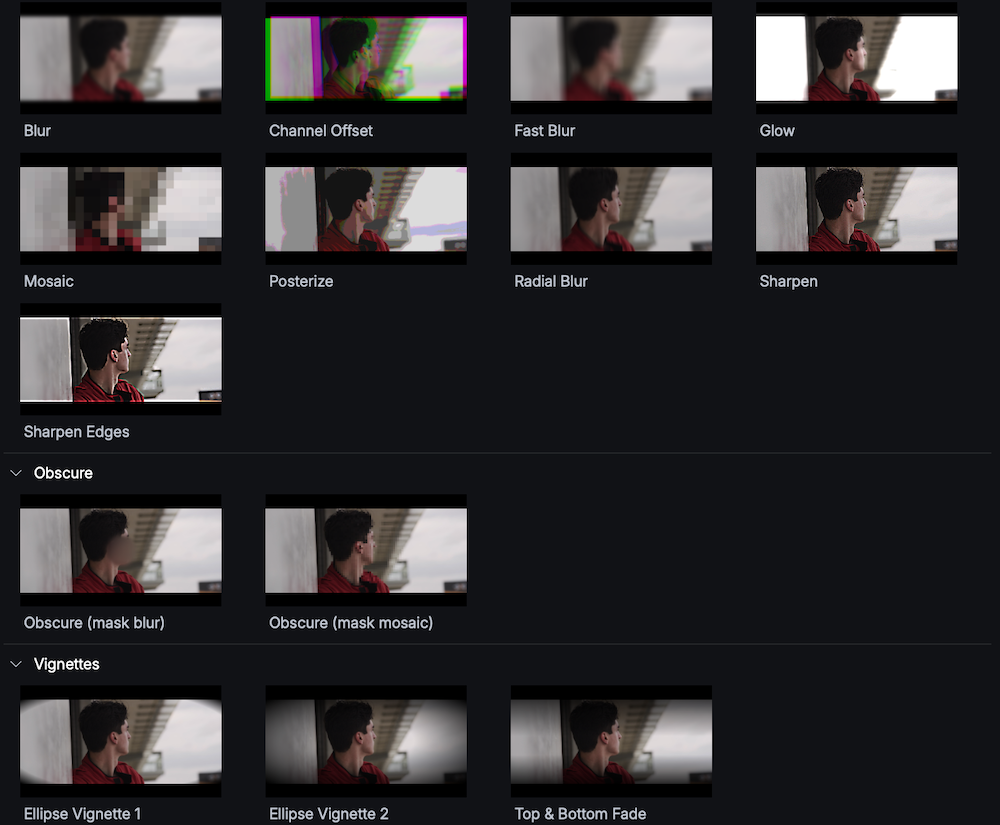Click the Sharpen label text
The image size is (1000, 825).
(788, 281)
